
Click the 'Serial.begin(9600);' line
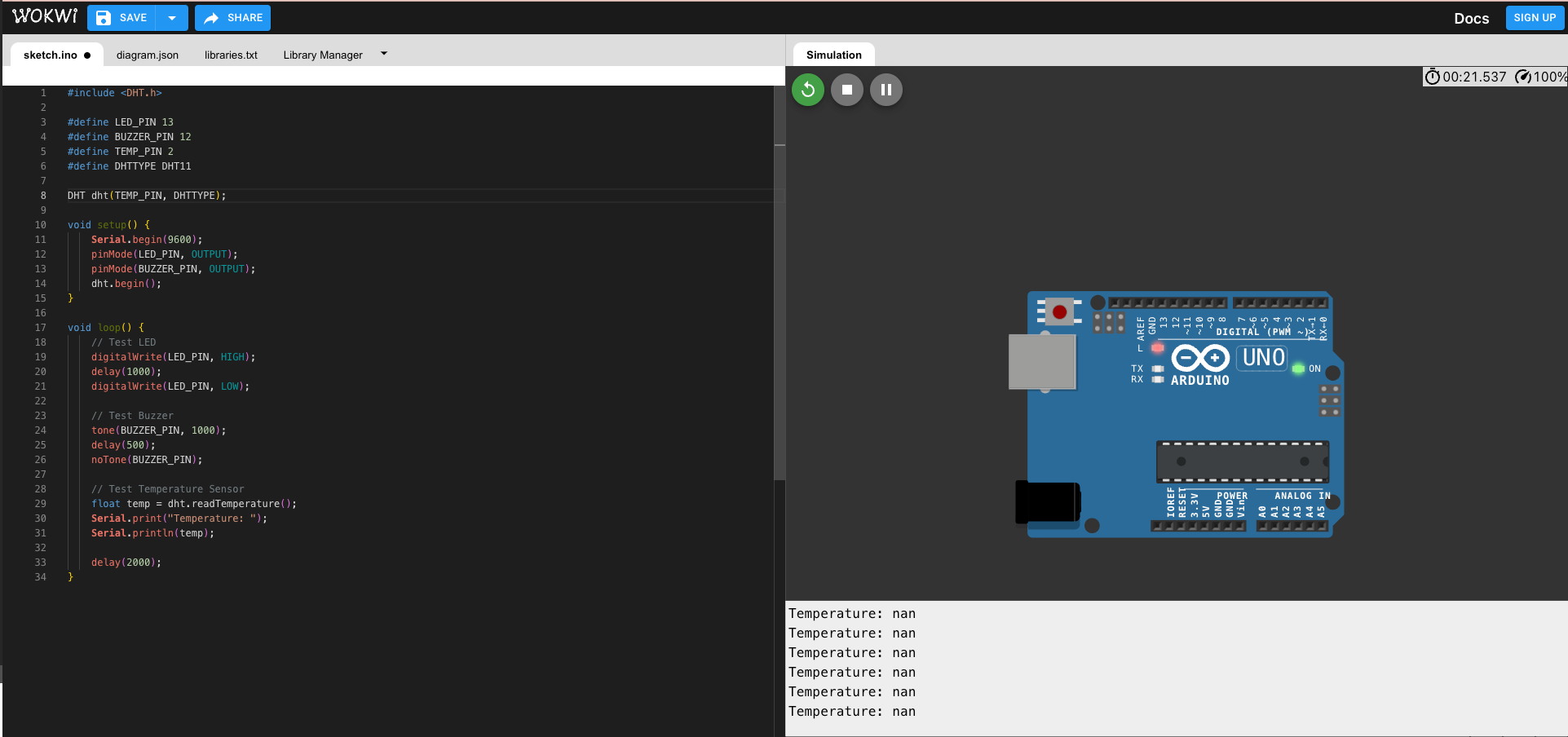[x=147, y=240]
